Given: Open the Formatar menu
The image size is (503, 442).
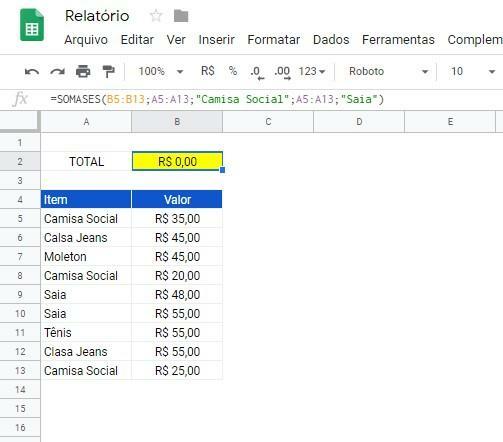Looking at the screenshot, I should coord(274,40).
